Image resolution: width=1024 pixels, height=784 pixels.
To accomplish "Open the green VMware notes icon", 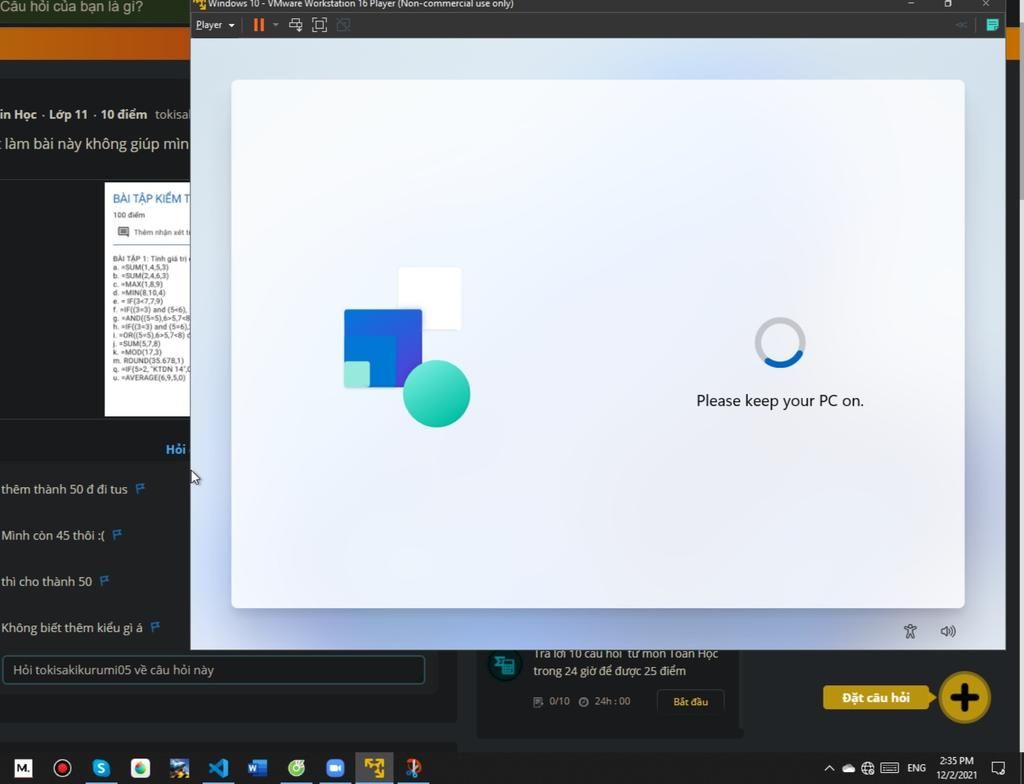I will click(992, 25).
